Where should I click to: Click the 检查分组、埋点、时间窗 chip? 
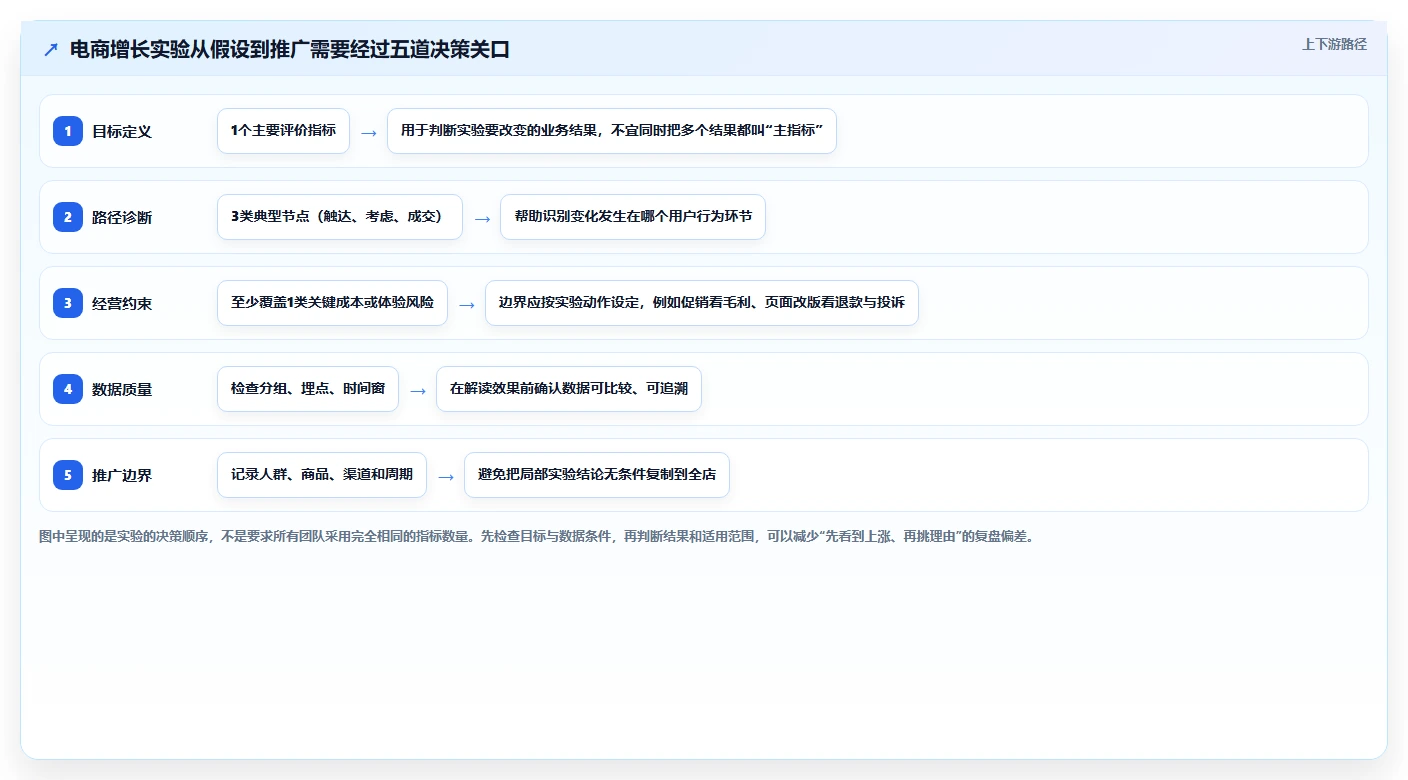pos(308,389)
